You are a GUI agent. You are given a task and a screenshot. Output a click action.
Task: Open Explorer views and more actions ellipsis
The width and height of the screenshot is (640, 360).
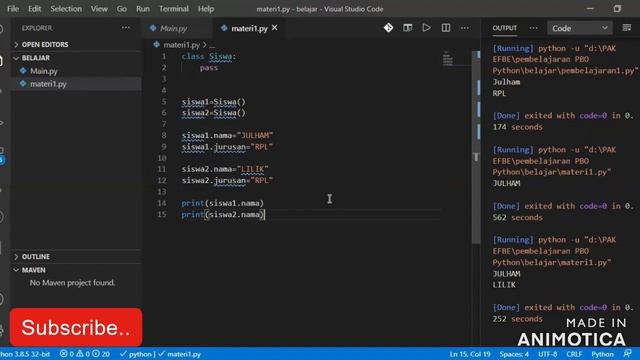point(126,28)
